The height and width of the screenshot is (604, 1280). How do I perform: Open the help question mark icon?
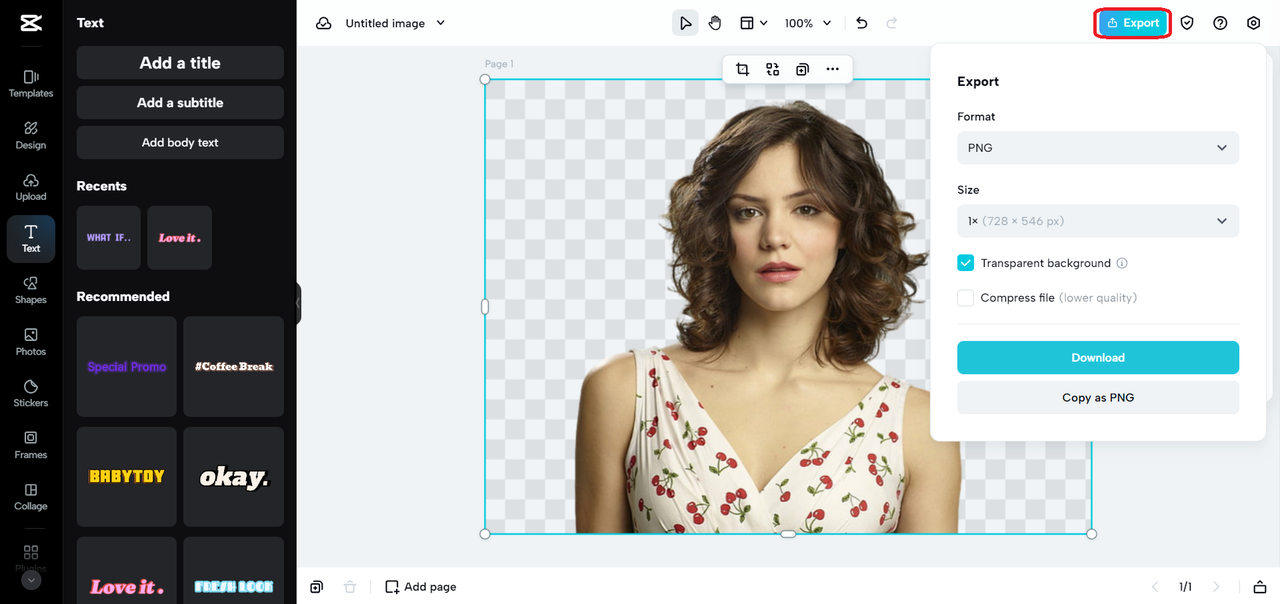coord(1220,23)
